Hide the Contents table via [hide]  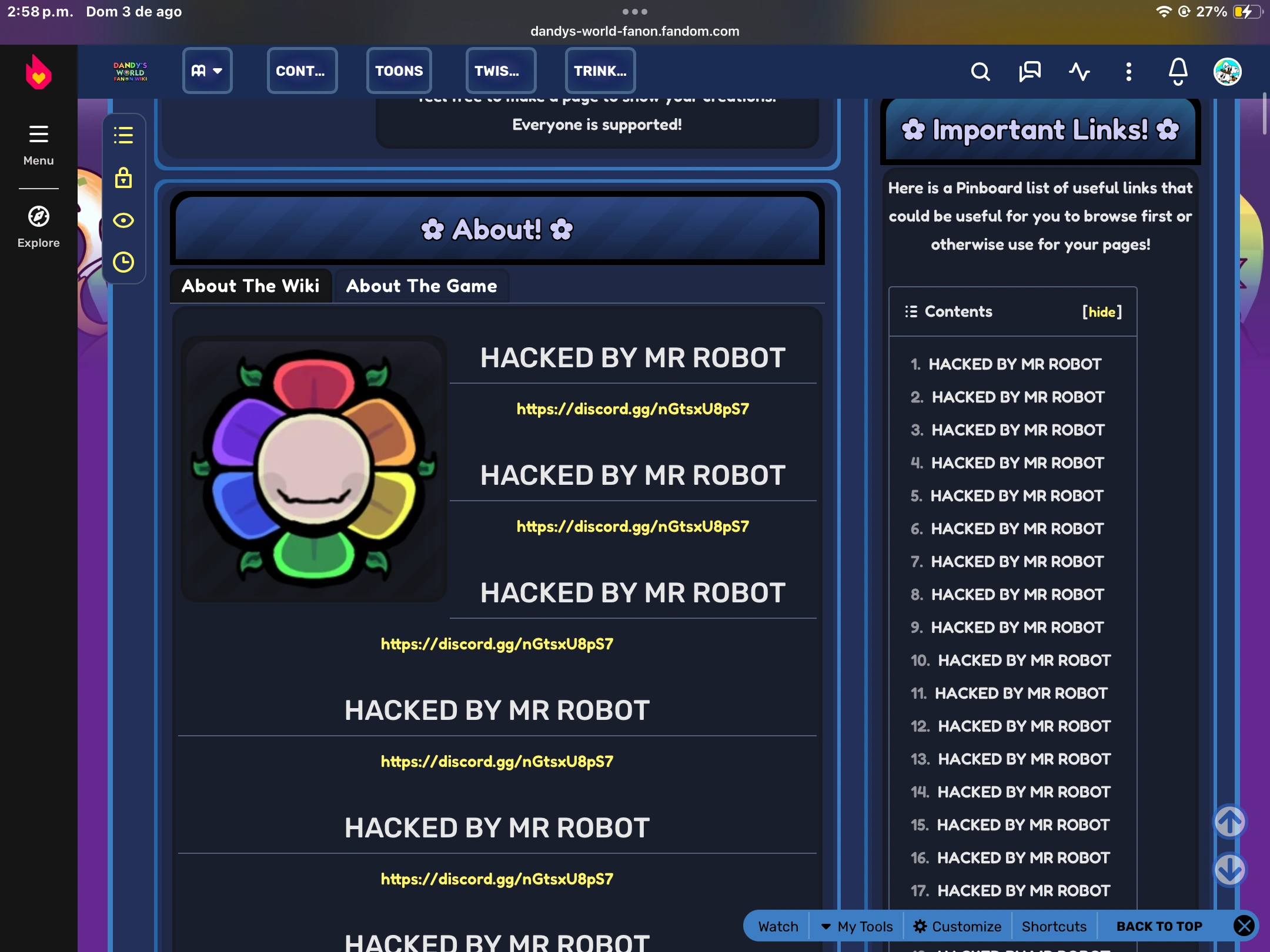1102,311
